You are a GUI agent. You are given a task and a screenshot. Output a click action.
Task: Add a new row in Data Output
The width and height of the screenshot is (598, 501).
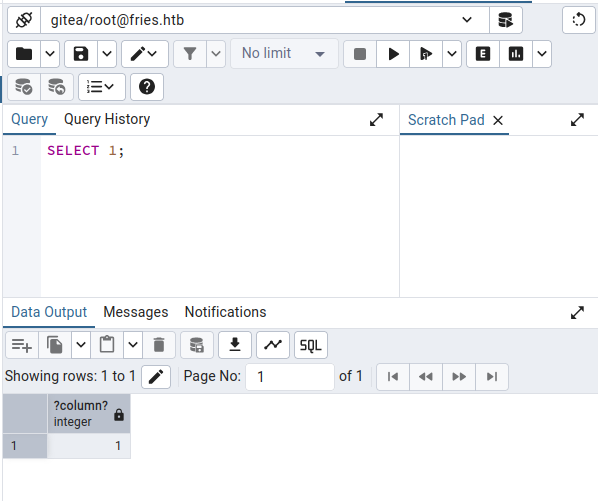click(22, 345)
